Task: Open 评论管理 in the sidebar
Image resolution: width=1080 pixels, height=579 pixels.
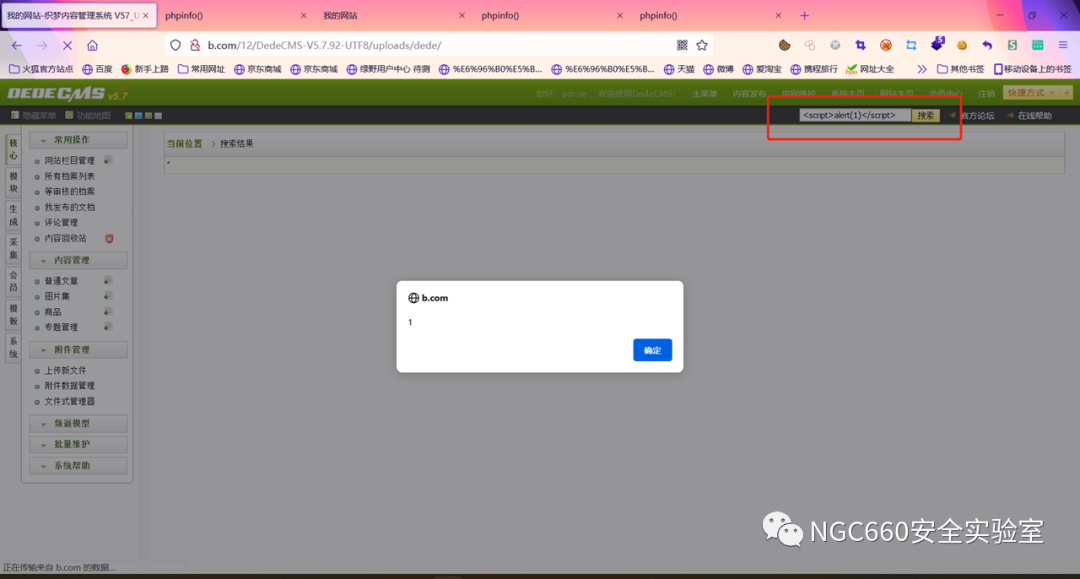Action: tap(61, 222)
